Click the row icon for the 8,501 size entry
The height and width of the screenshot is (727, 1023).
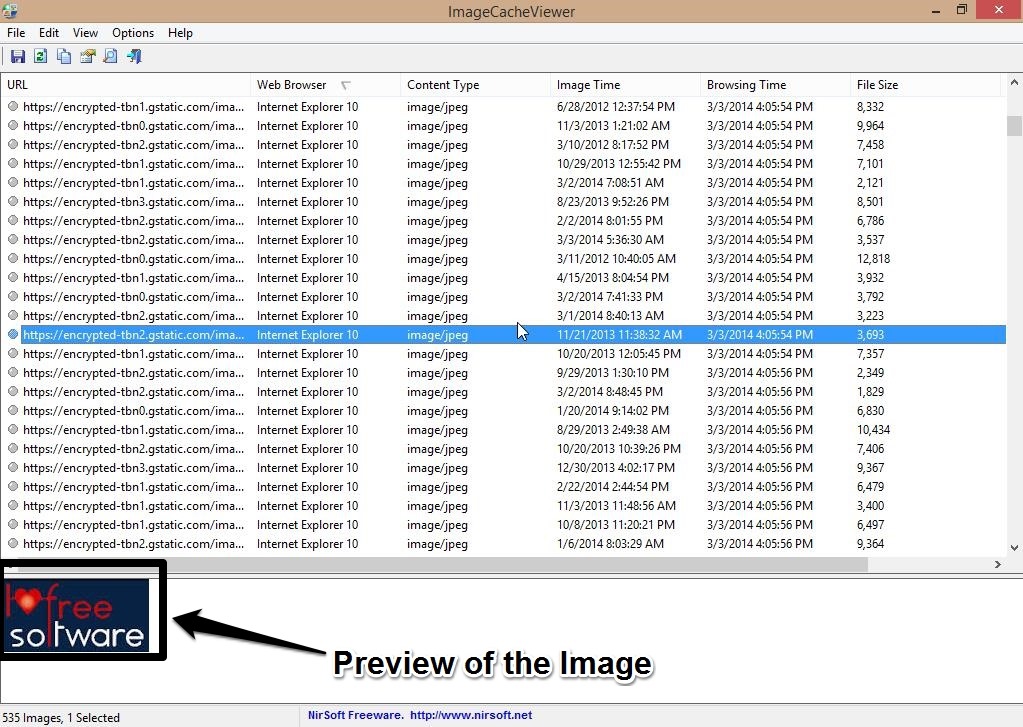13,201
